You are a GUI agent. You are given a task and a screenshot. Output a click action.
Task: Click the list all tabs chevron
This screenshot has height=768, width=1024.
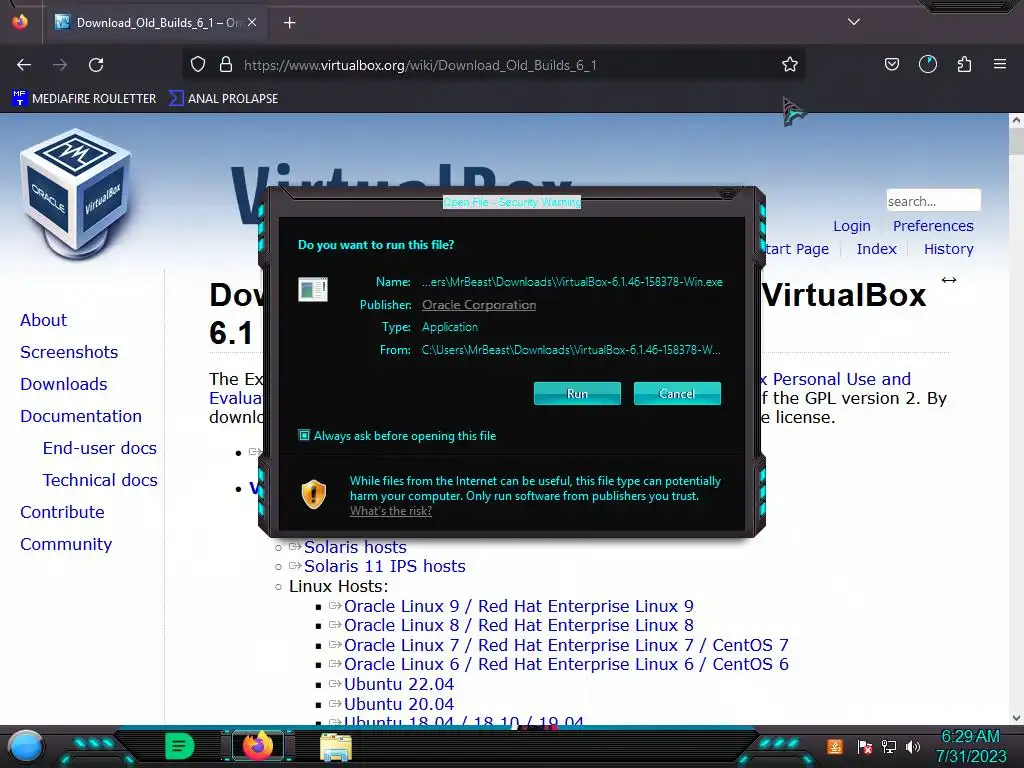click(x=854, y=22)
